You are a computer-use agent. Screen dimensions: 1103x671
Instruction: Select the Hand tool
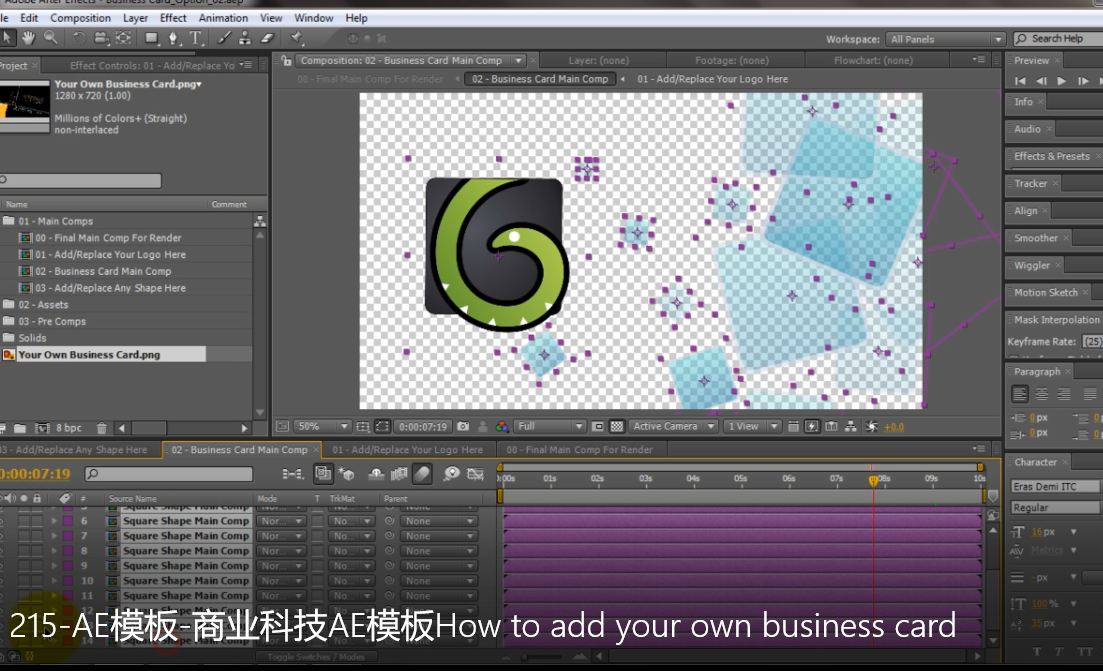click(x=28, y=37)
